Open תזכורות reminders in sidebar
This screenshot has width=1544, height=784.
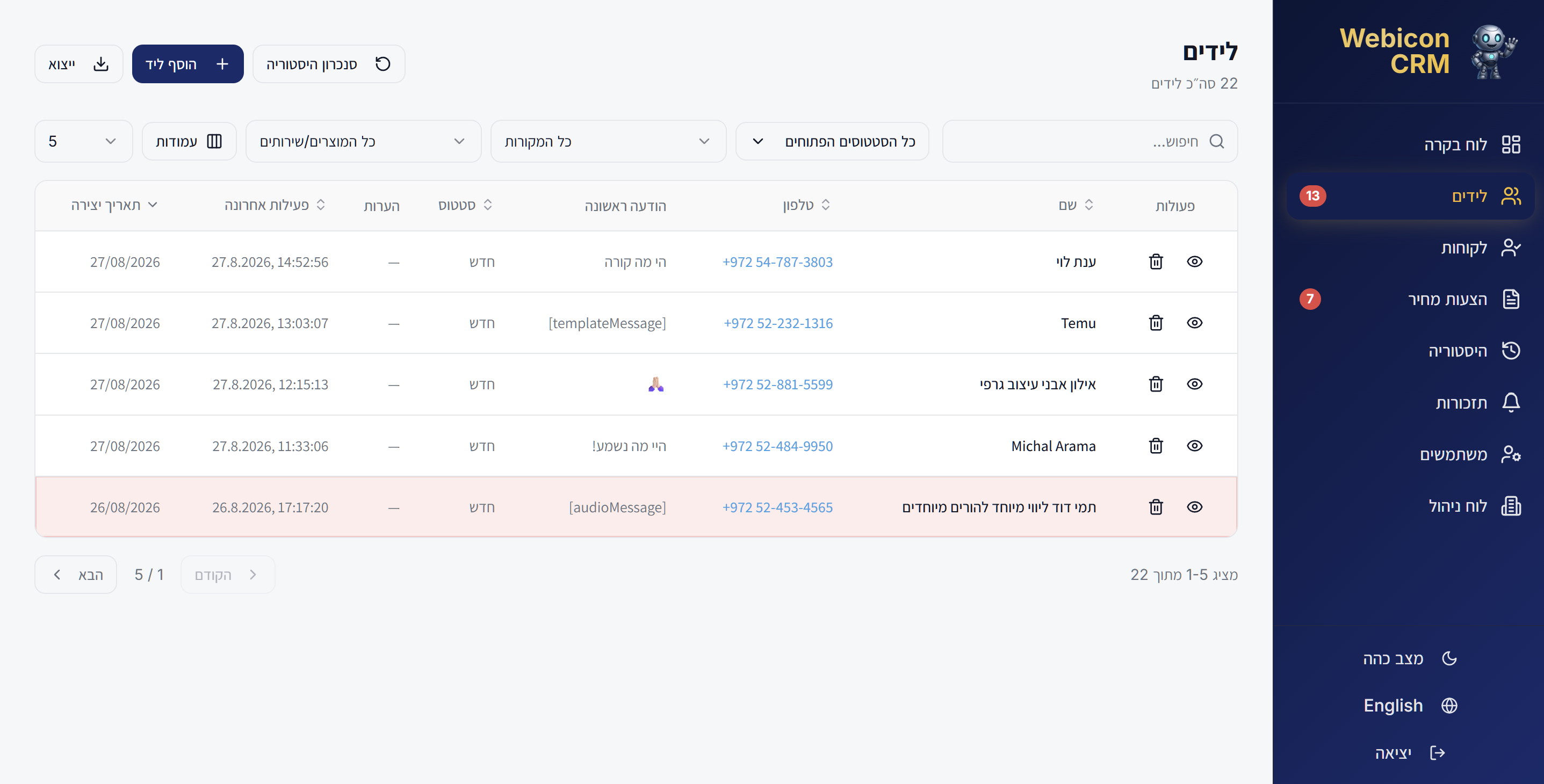click(1410, 403)
